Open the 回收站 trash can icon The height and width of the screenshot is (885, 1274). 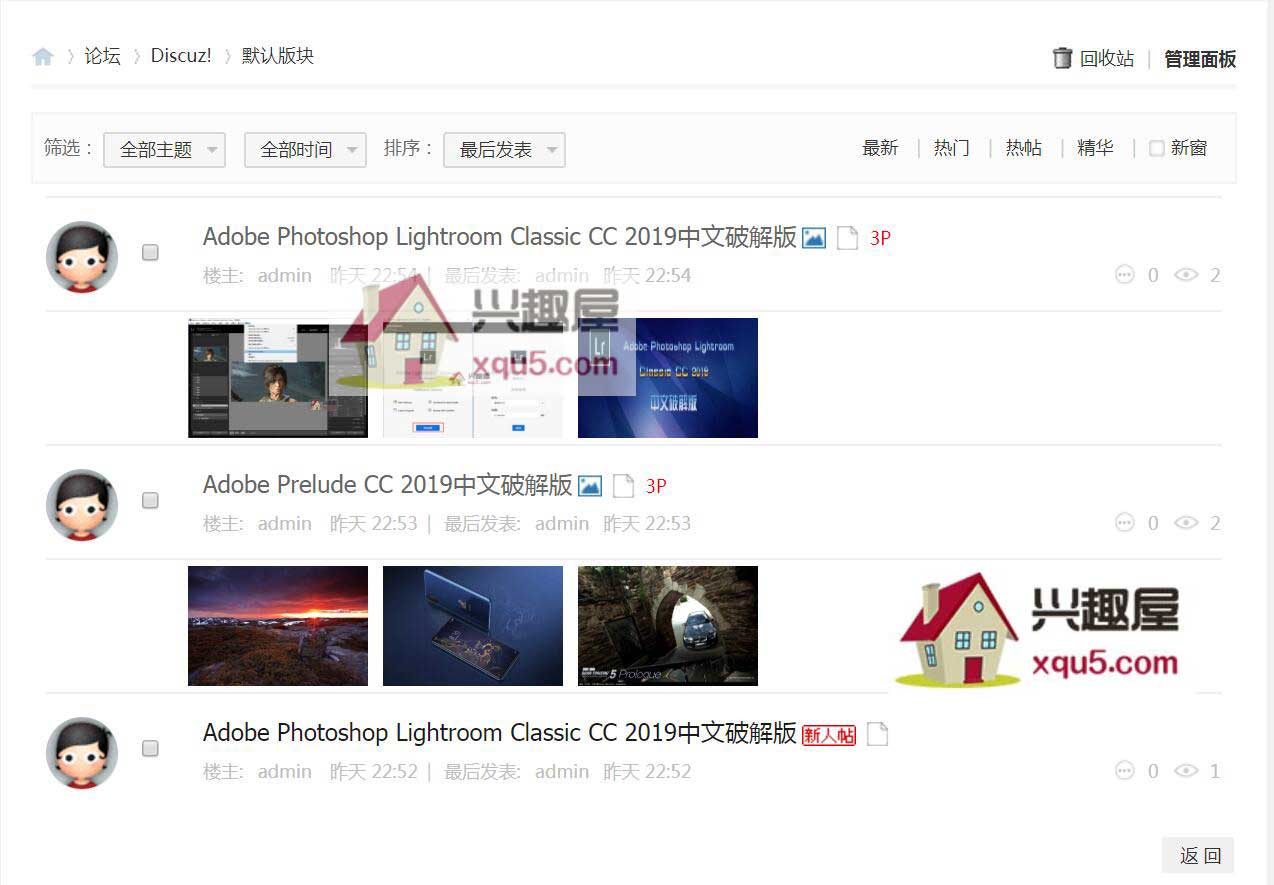(x=1062, y=58)
